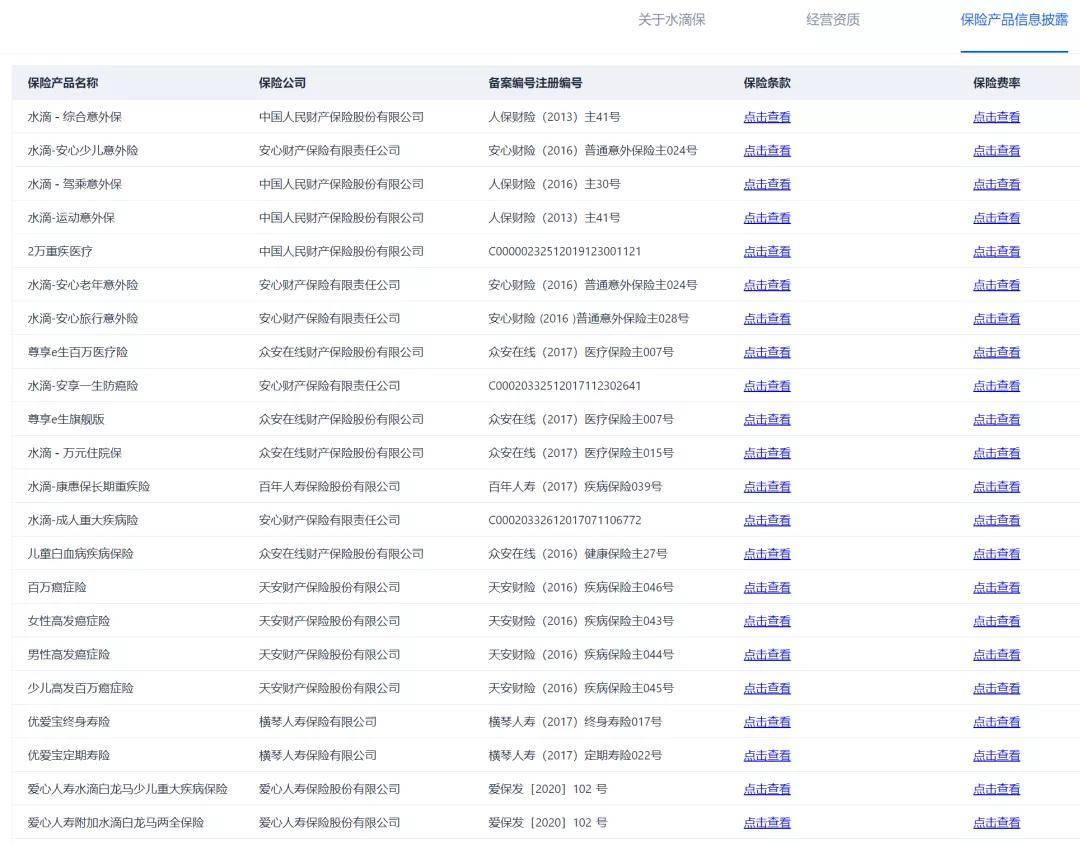Screen dimensions: 1080x844
Task: Click 保险费率 link for 水滴 - 驾乘意外保
Action: tap(996, 185)
